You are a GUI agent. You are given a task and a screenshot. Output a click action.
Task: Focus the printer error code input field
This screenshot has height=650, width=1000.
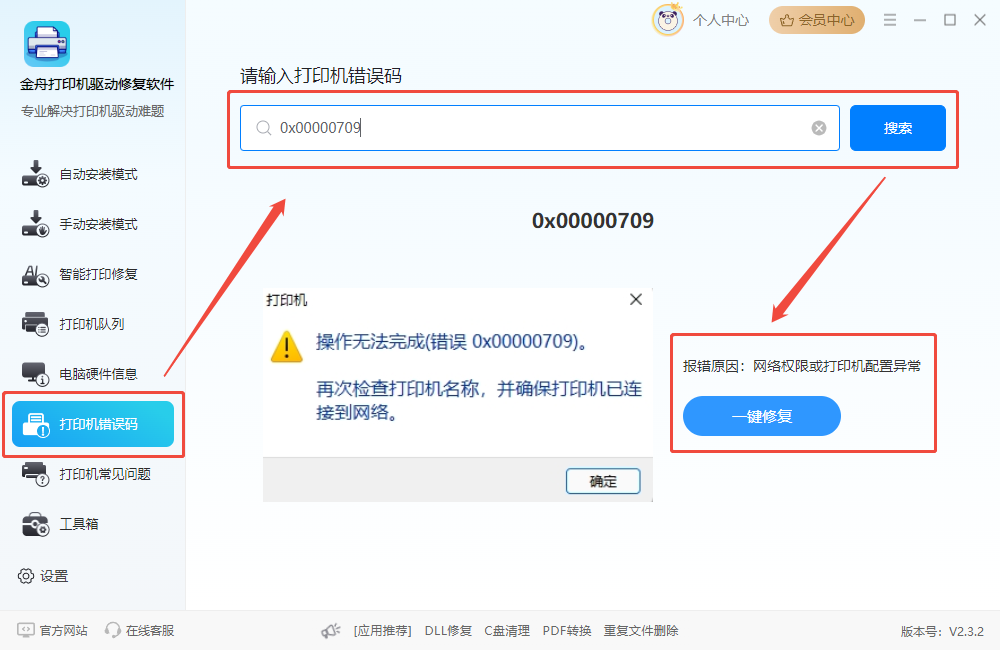[x=540, y=128]
